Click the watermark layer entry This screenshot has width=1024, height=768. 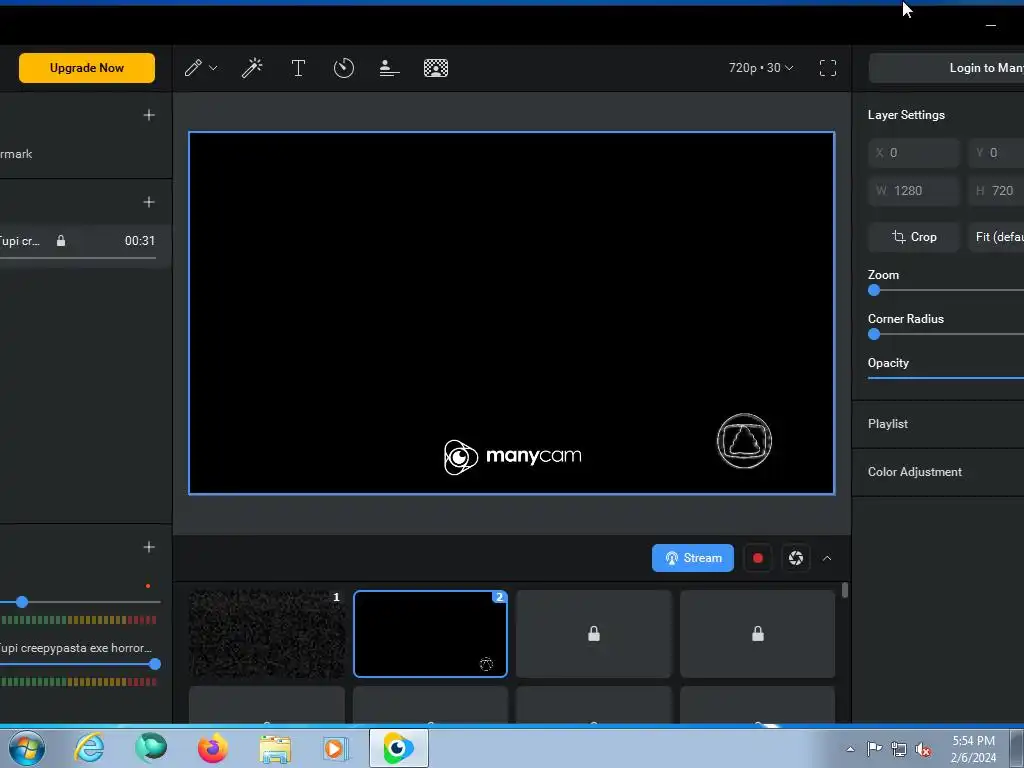coord(86,154)
